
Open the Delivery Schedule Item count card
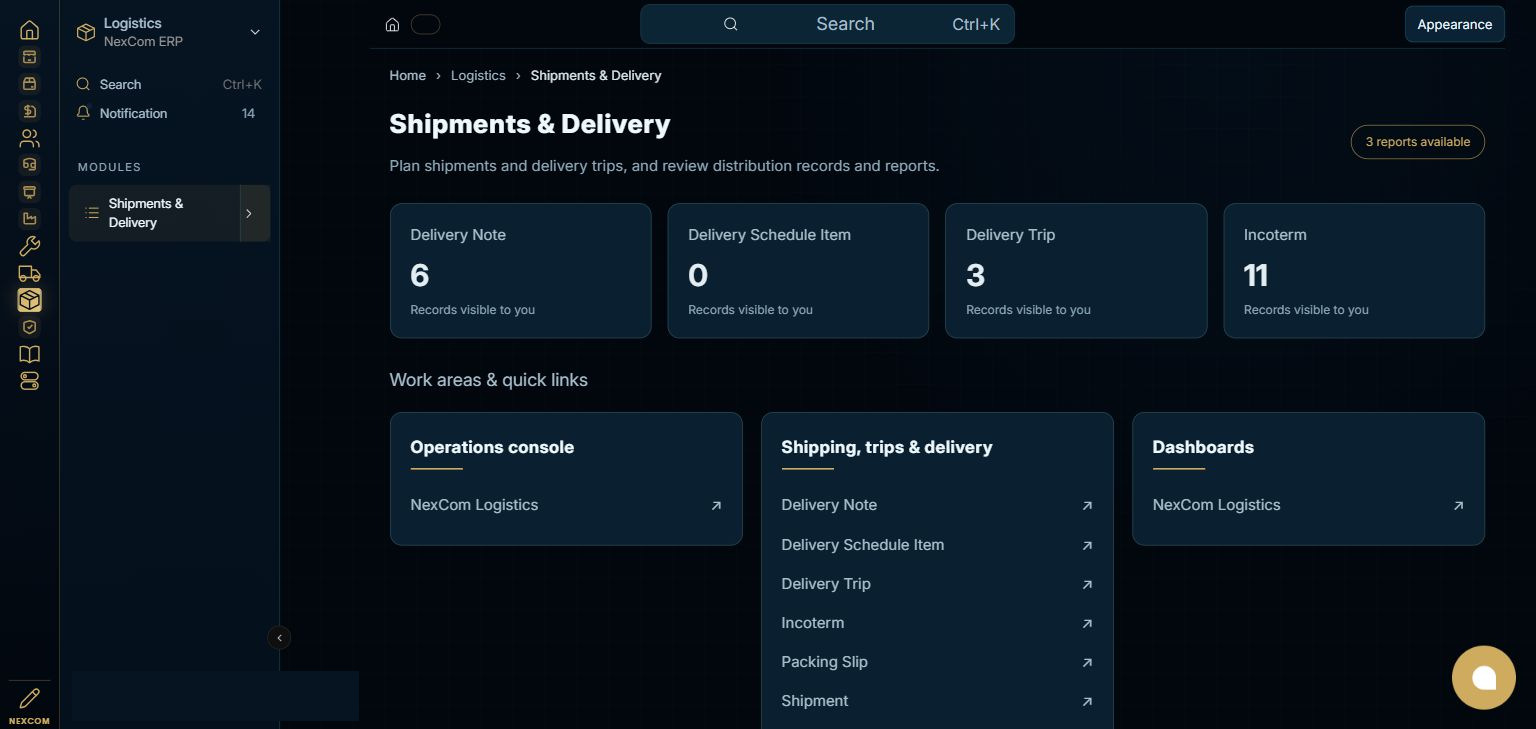[798, 271]
